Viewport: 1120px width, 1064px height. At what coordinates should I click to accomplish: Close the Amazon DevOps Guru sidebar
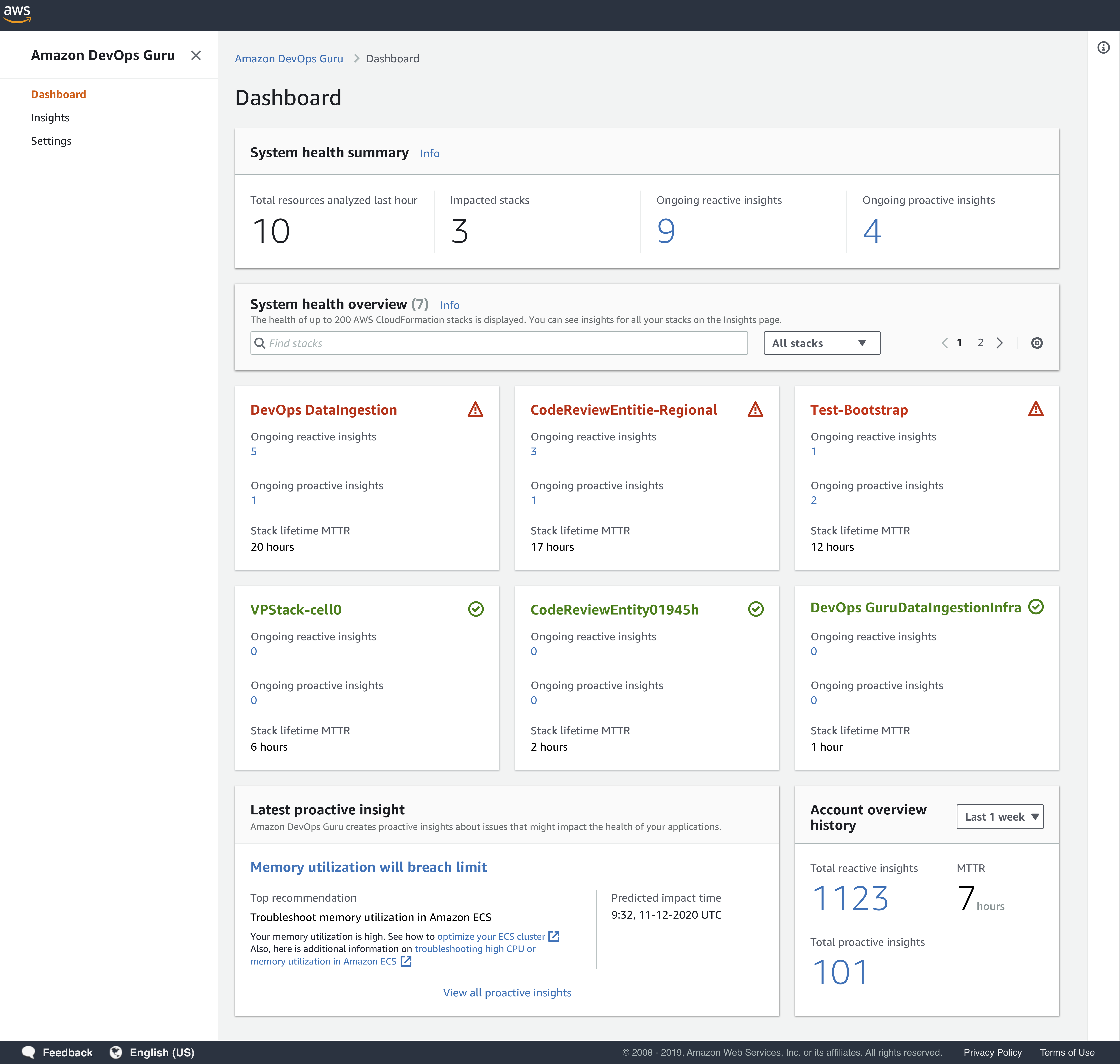[196, 55]
